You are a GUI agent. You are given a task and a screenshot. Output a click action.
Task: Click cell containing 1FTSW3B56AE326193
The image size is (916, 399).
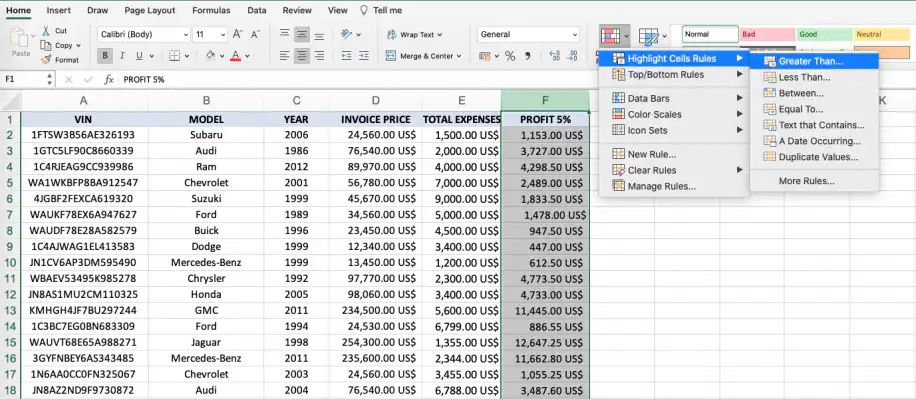click(x=84, y=135)
